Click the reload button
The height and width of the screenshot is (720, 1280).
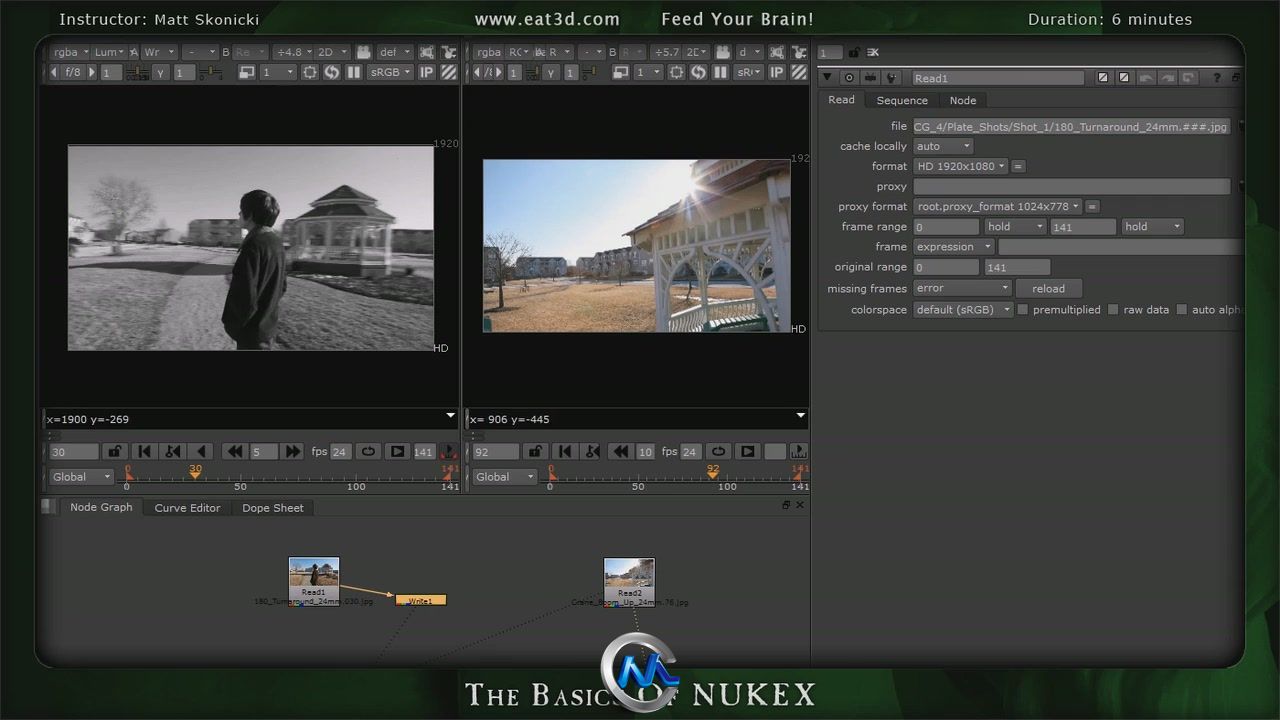tap(1049, 288)
